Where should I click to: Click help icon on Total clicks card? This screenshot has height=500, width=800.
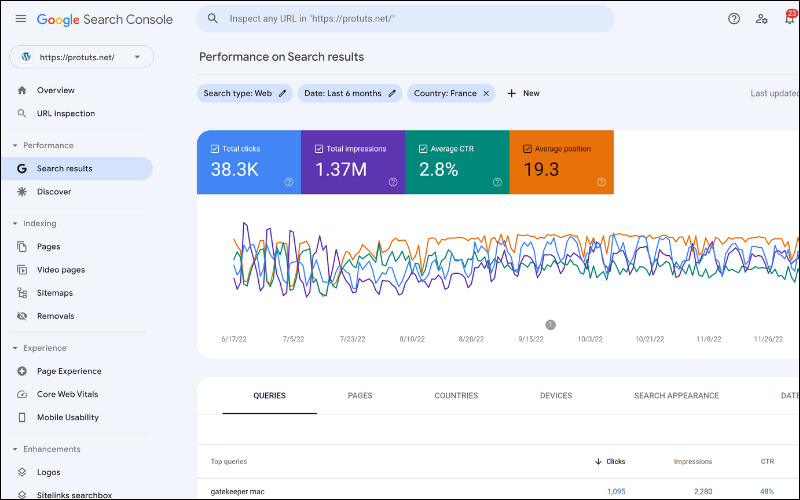289,182
